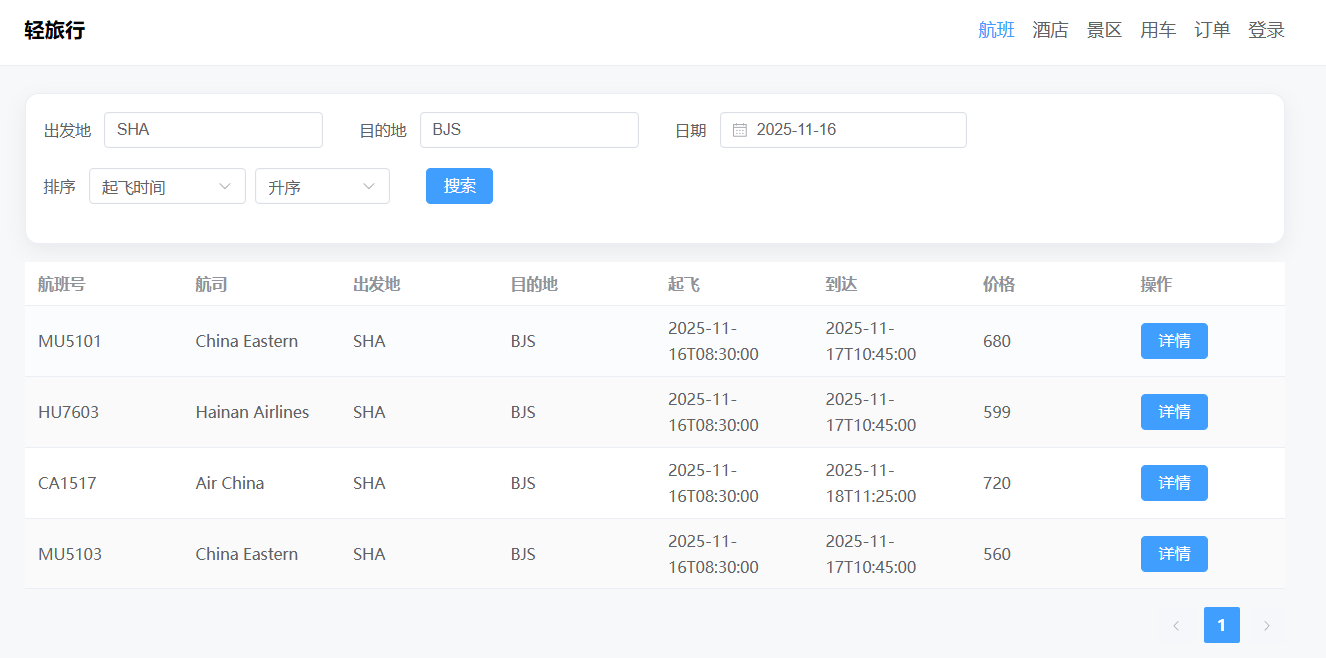Focus the 出发地 input field

click(213, 130)
